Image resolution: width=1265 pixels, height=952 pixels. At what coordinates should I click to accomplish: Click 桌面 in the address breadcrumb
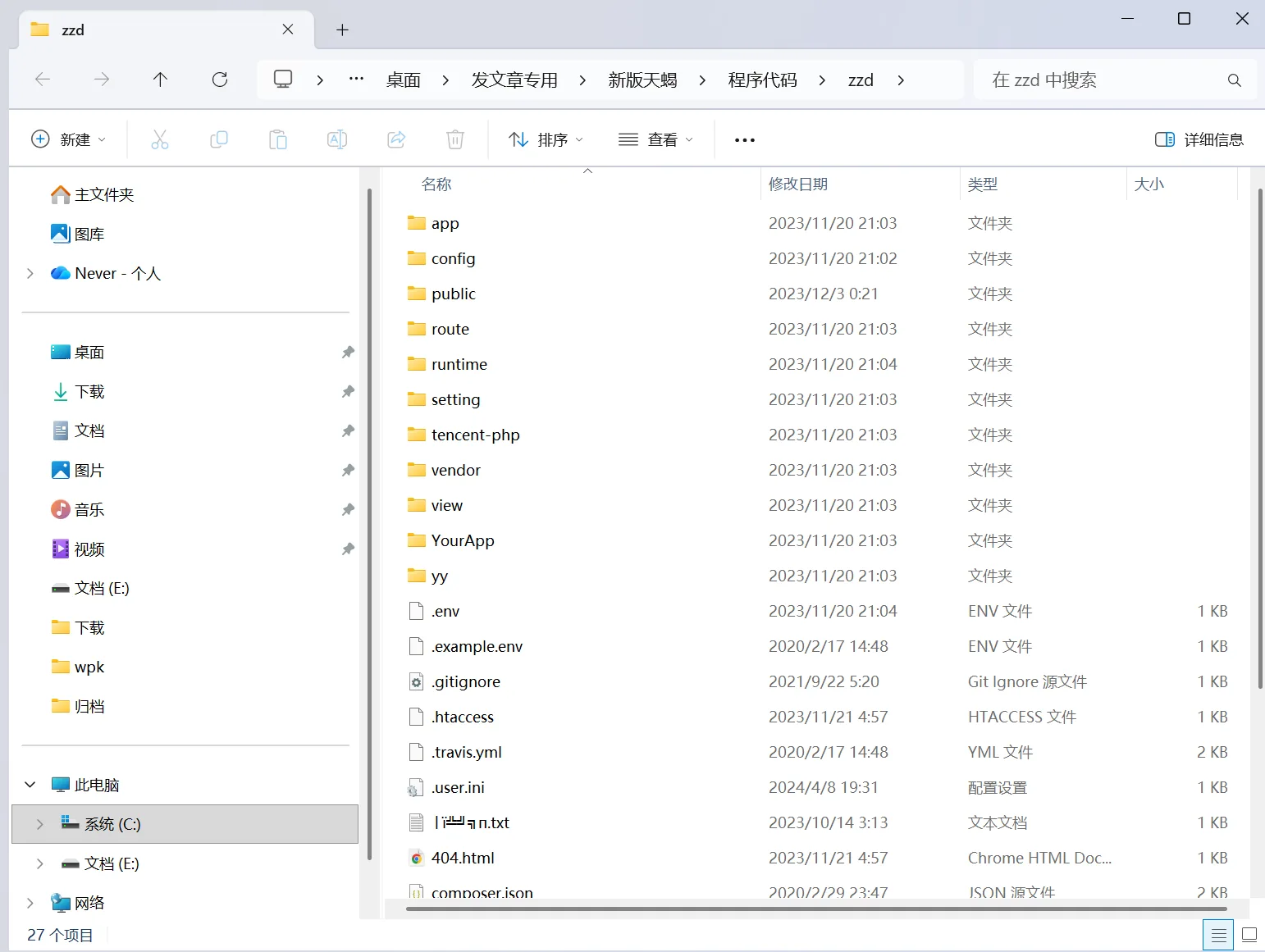coord(404,80)
